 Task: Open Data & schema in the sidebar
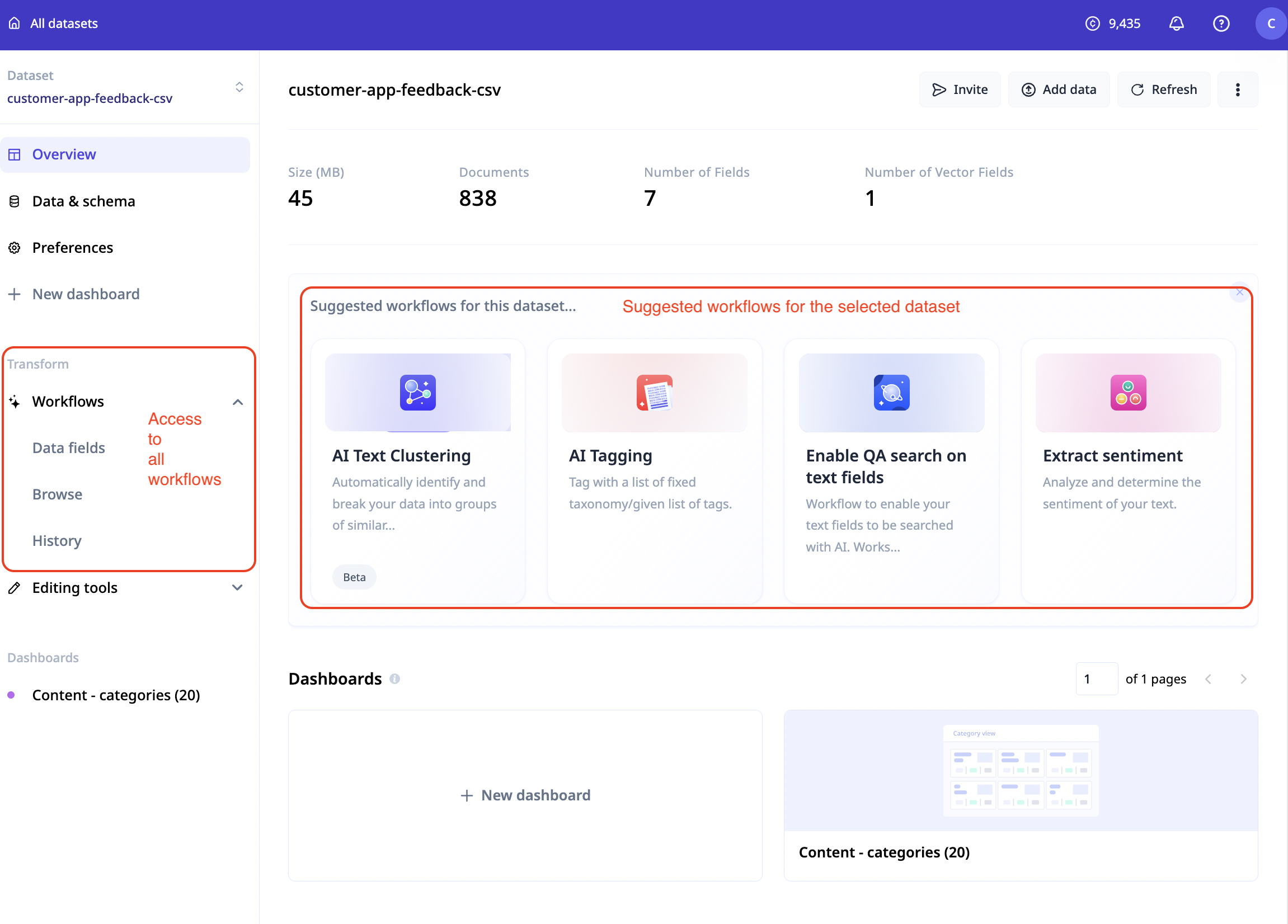pos(83,201)
